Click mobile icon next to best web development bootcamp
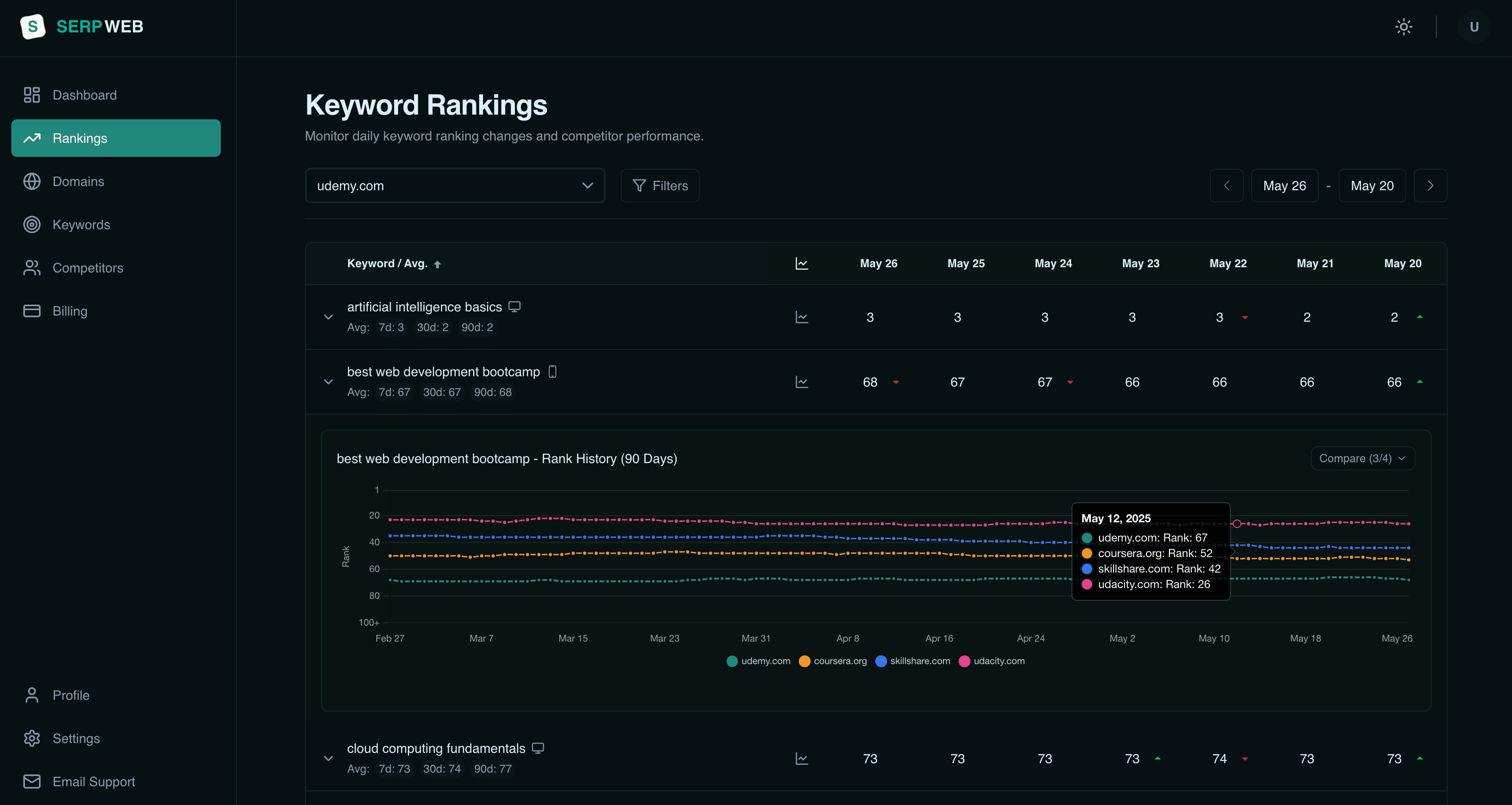1512x805 pixels. click(553, 372)
